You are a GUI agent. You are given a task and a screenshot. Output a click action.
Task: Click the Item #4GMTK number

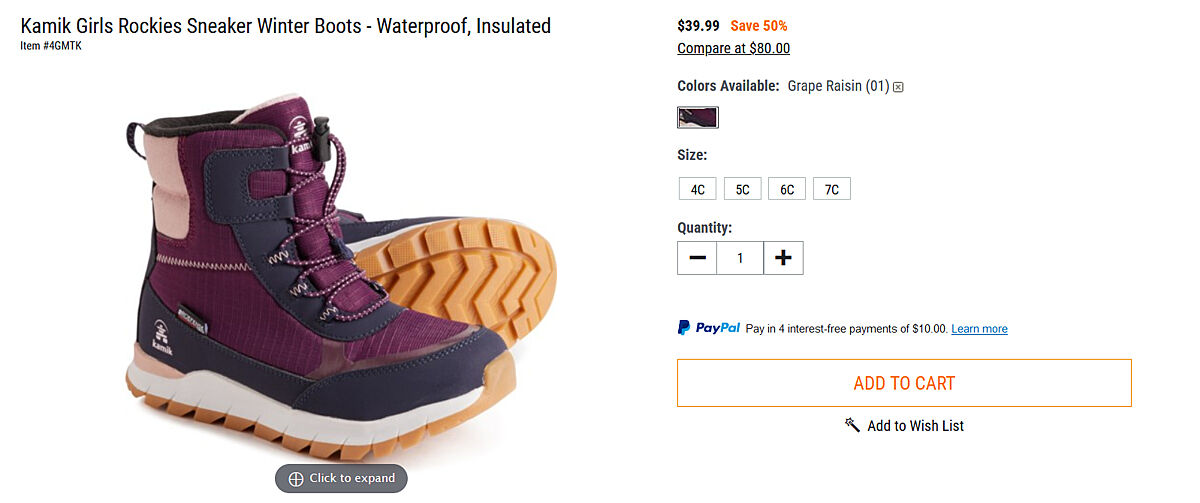[51, 46]
